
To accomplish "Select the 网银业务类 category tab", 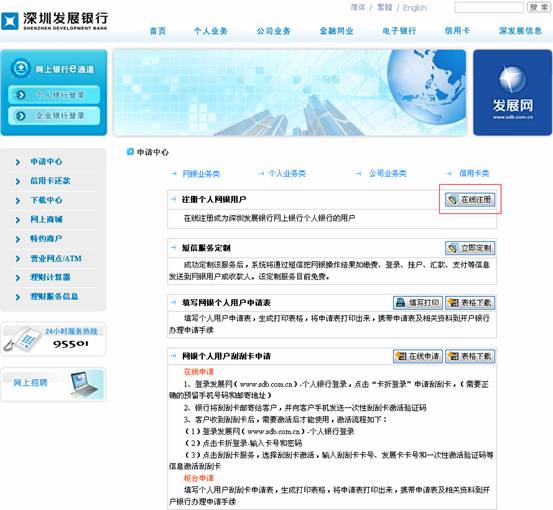I will tap(201, 174).
